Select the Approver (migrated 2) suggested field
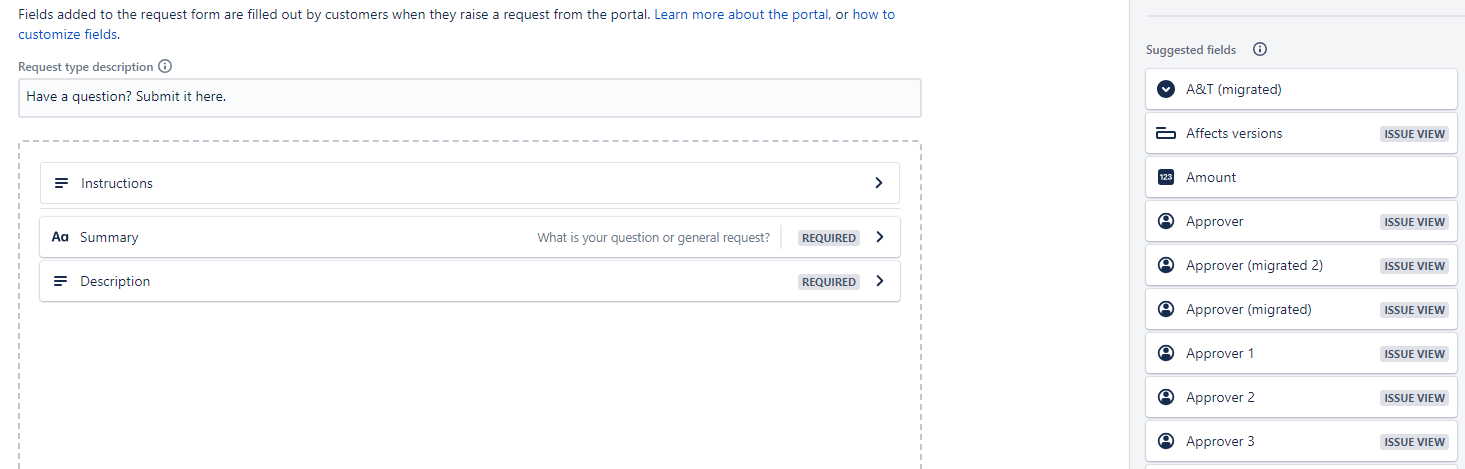Image resolution: width=1465 pixels, height=469 pixels. pyautogui.click(x=1301, y=265)
